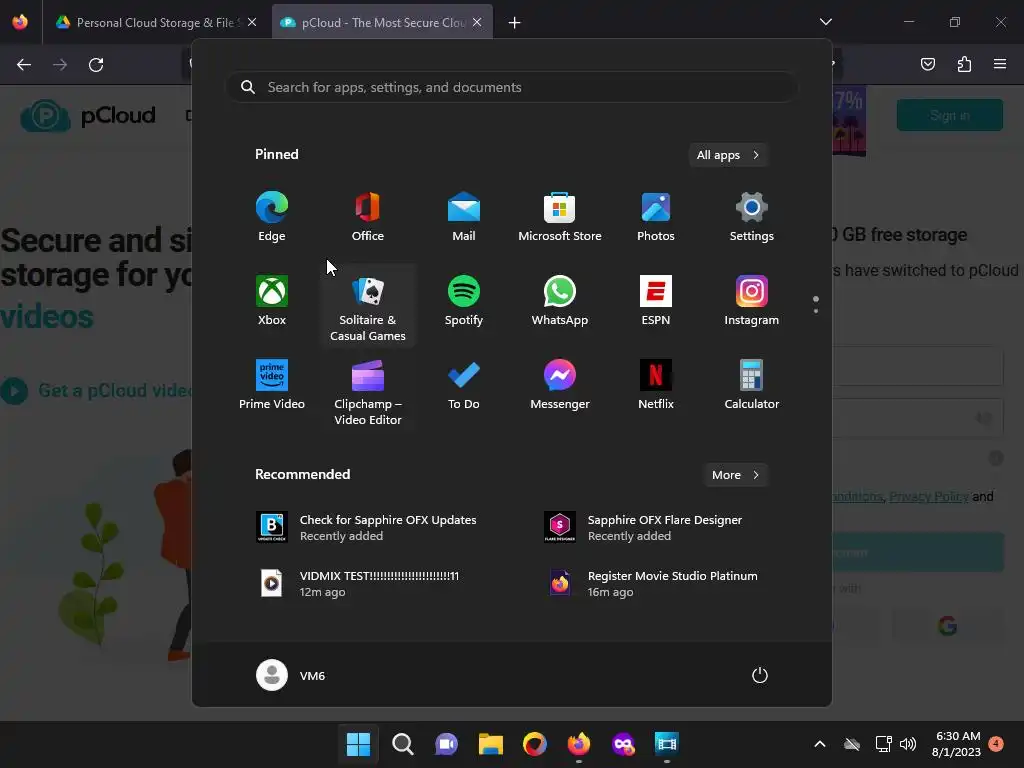Open WhatsApp
This screenshot has height=768, width=1024.
560,301
